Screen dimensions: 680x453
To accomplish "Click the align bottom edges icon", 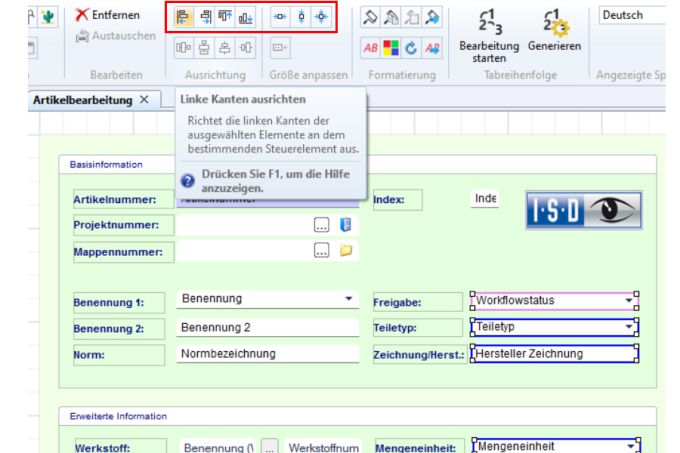I will (246, 17).
